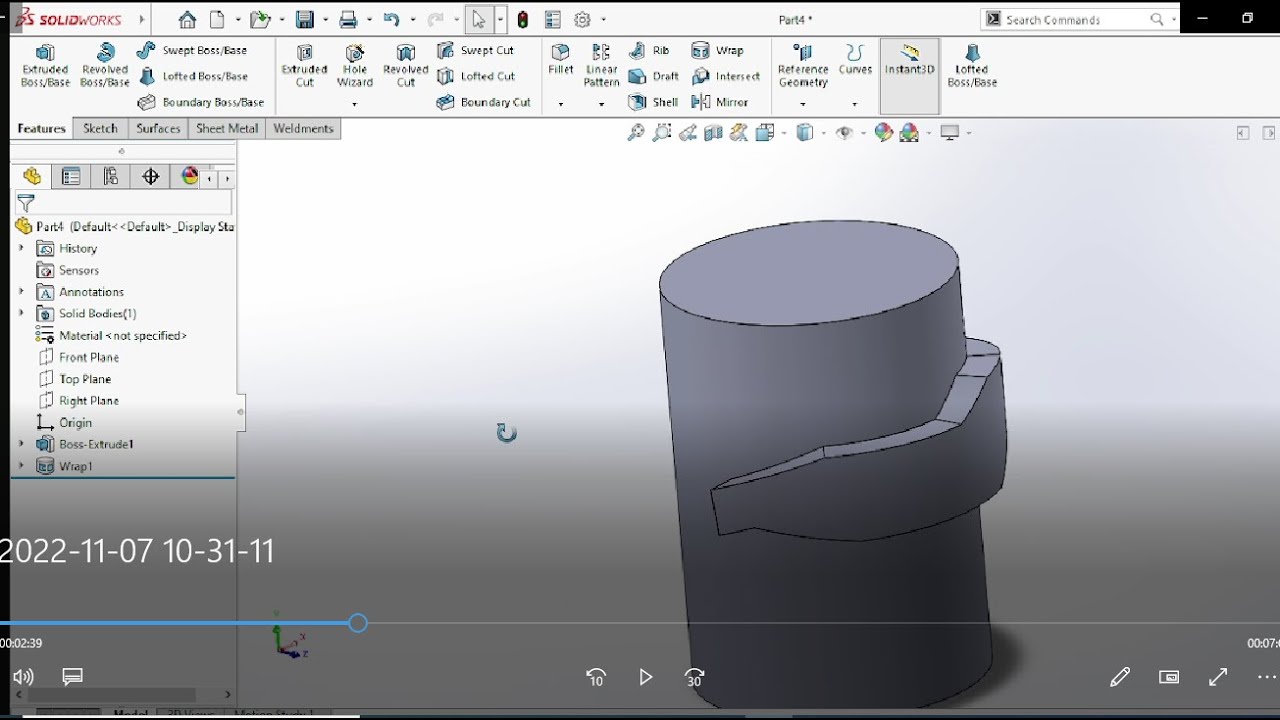The width and height of the screenshot is (1280, 720).
Task: Select the Mirror feature tool
Action: coord(720,102)
